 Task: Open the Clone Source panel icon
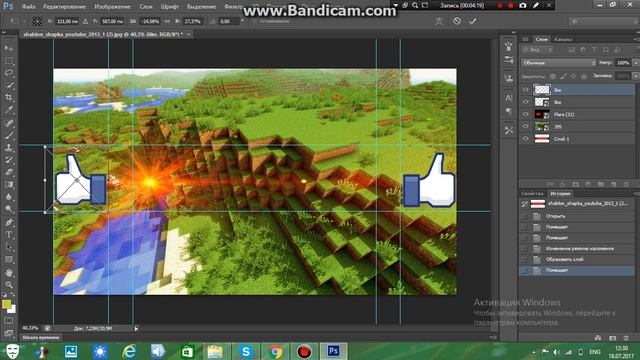509,78
